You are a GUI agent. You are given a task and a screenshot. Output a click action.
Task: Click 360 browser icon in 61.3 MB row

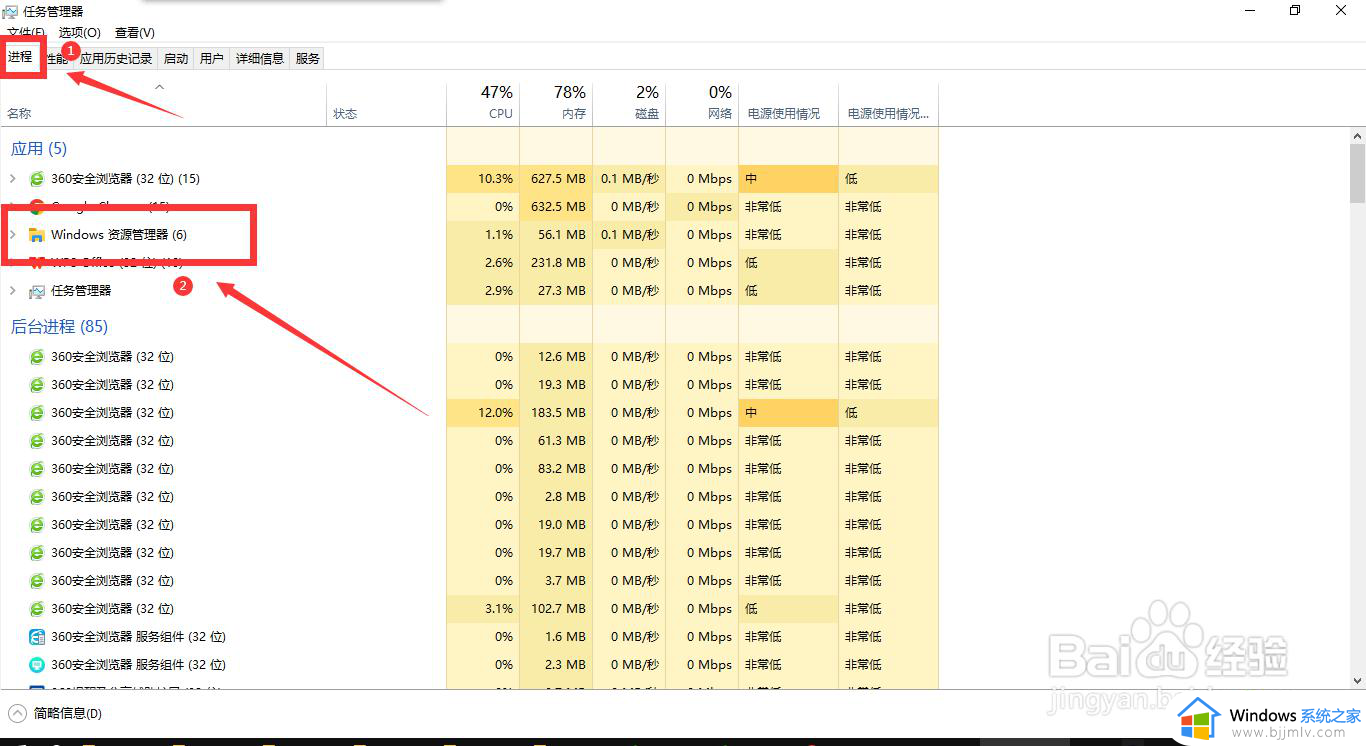coord(37,441)
